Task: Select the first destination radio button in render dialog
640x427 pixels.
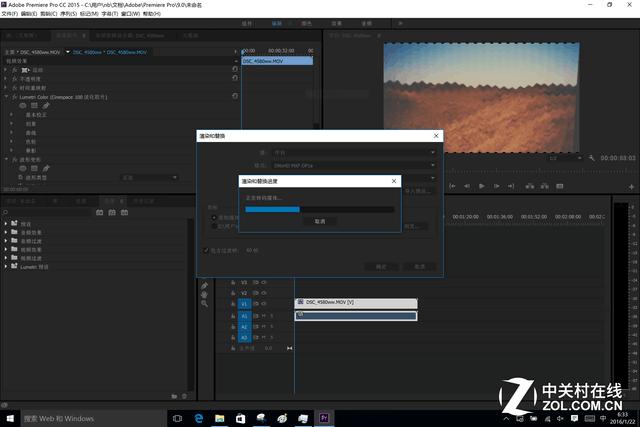Action: 213,218
